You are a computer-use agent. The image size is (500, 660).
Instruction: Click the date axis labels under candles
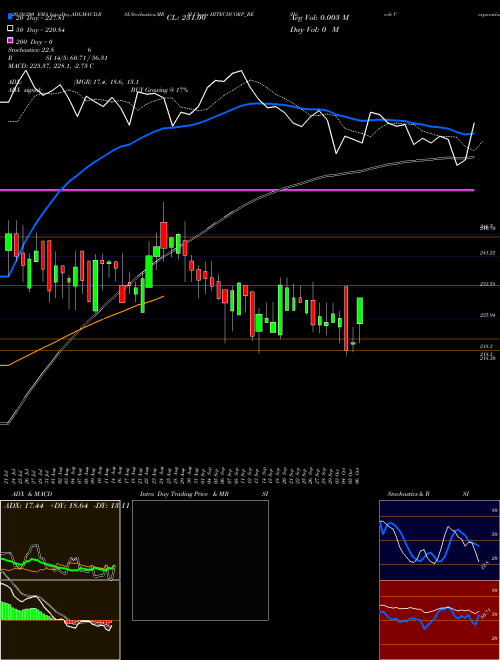182,476
